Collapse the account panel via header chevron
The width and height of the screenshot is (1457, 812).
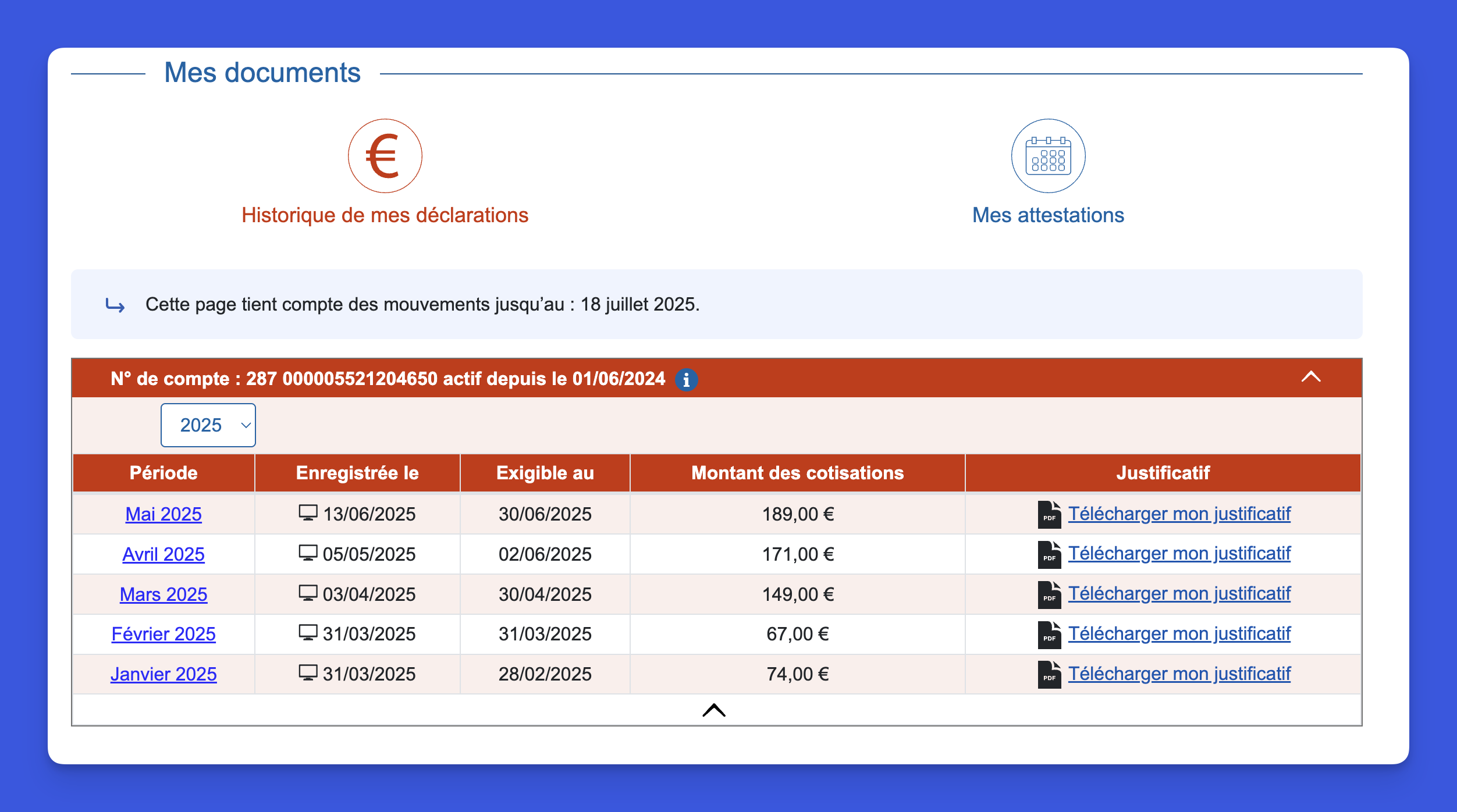click(1310, 377)
